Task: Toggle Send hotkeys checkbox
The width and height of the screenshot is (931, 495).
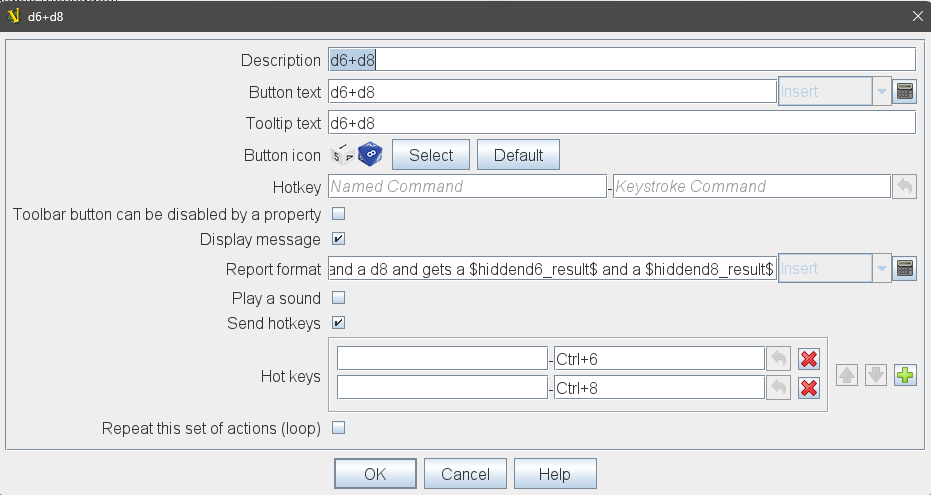Action: (338, 323)
